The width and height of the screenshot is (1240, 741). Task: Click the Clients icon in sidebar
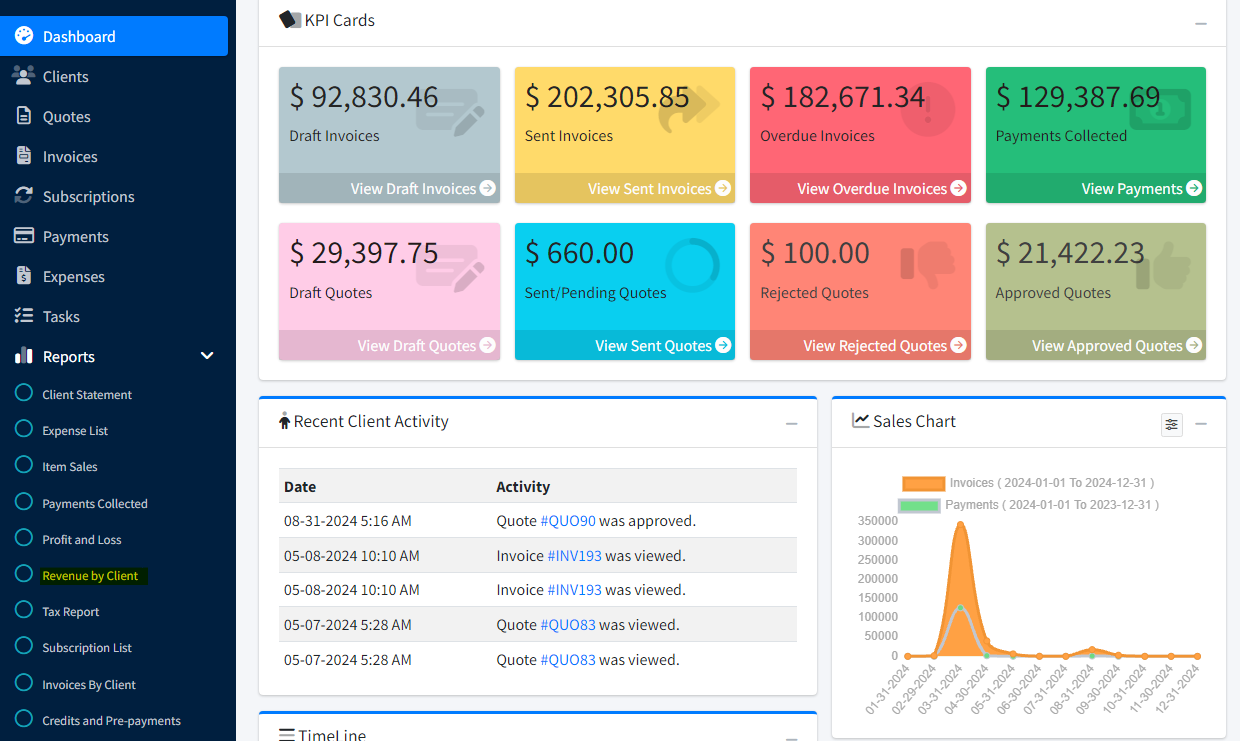pyautogui.click(x=24, y=76)
